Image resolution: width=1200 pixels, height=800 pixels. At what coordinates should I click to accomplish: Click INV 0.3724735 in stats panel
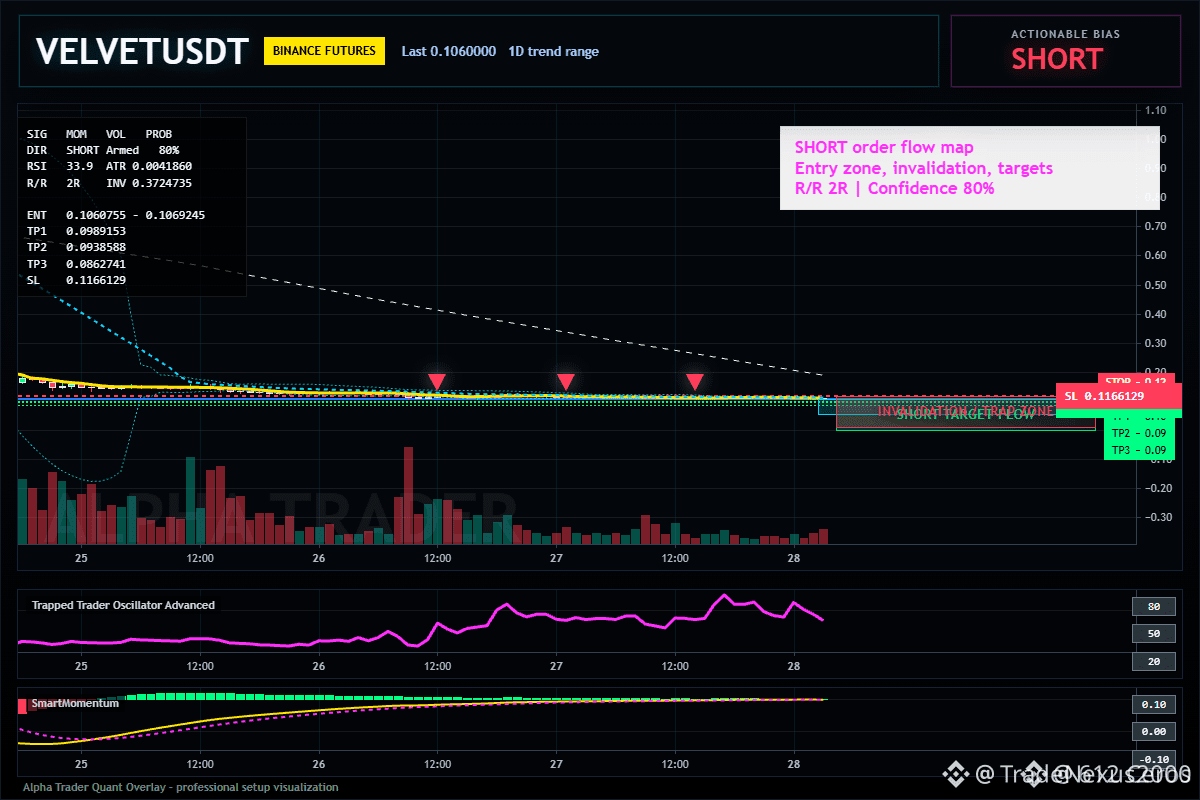pos(149,183)
